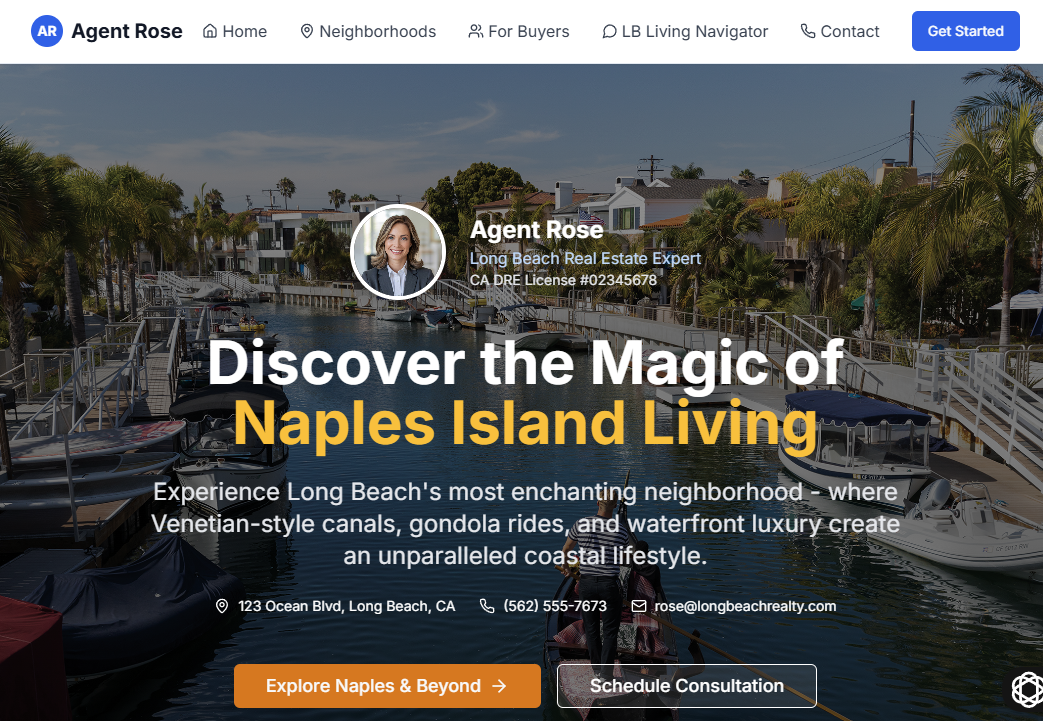Screen dimensions: 1043x721
Task: Click the arrow icon on Explore Naples & Beyond
Action: (500, 686)
